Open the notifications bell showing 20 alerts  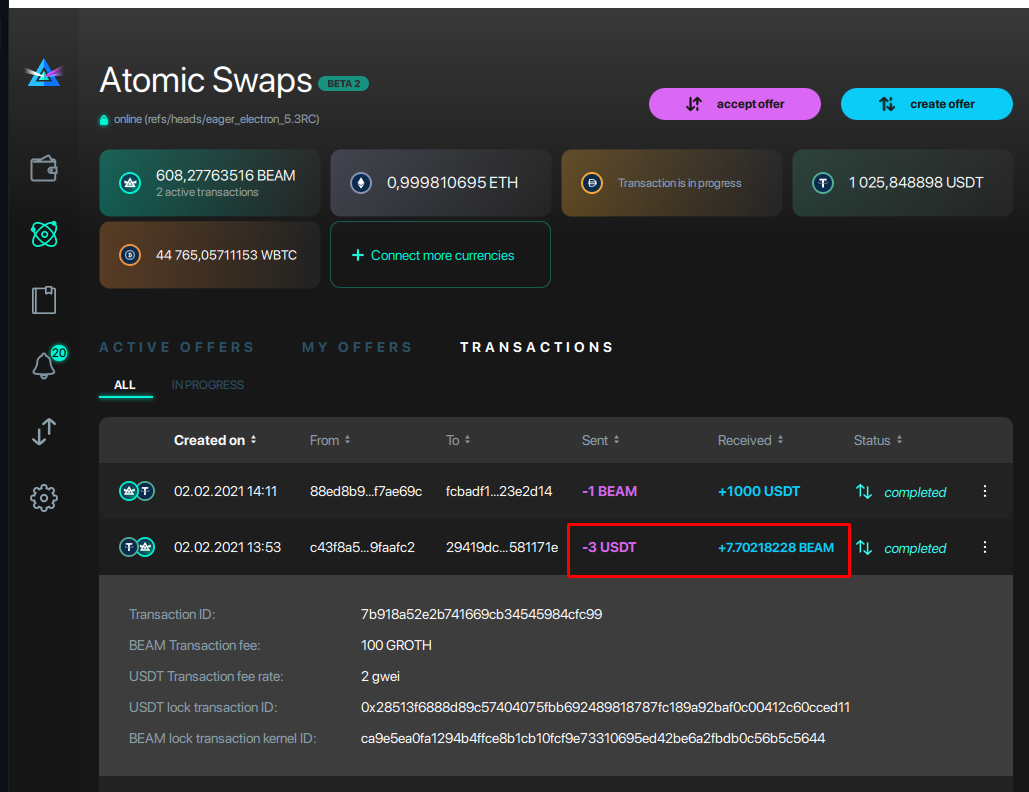pyautogui.click(x=44, y=366)
